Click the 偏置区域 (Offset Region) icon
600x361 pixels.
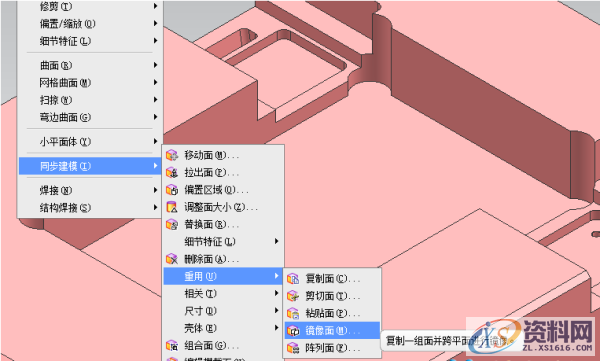click(172, 190)
